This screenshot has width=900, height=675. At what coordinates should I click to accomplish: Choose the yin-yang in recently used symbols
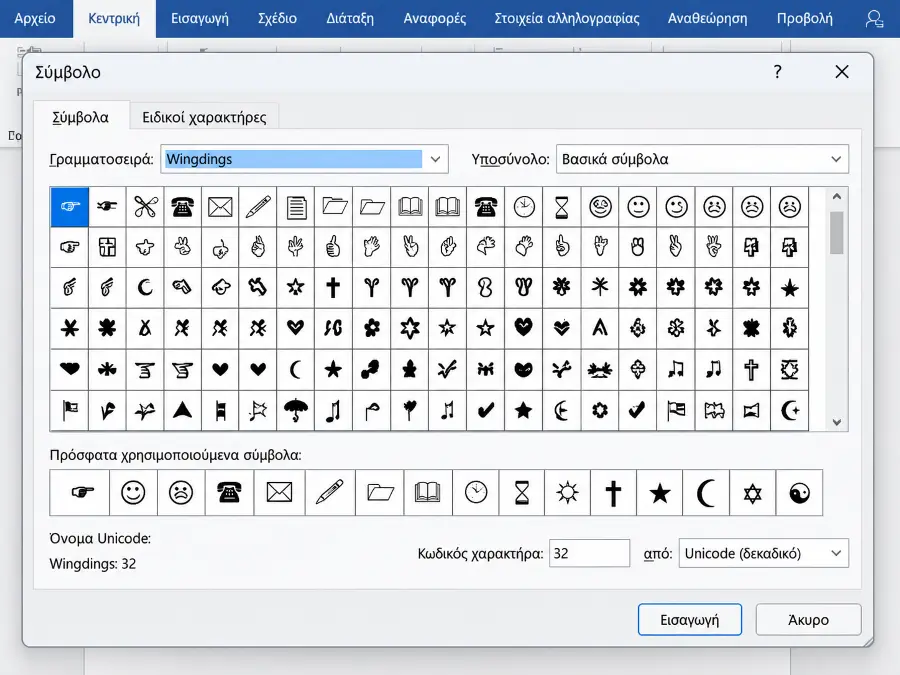799,492
